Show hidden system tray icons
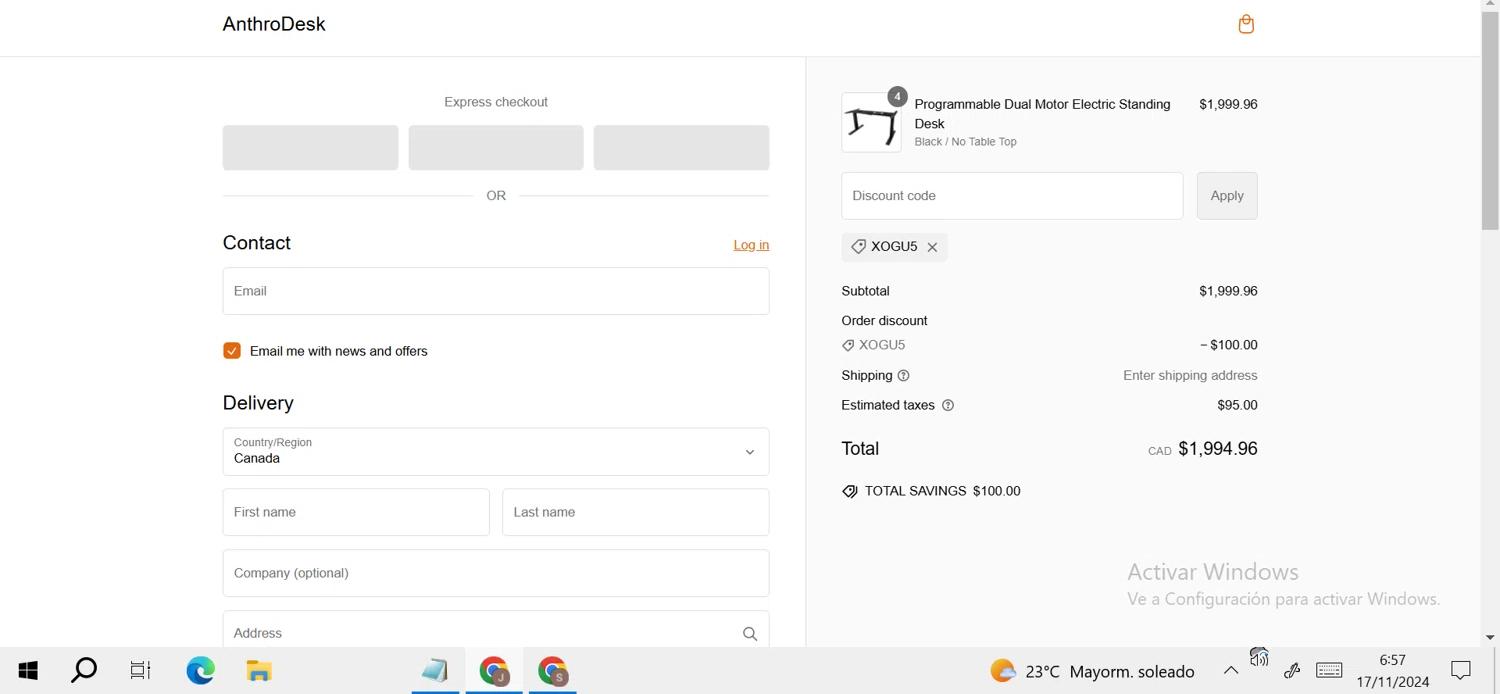This screenshot has height=694, width=1500. pos(1231,671)
